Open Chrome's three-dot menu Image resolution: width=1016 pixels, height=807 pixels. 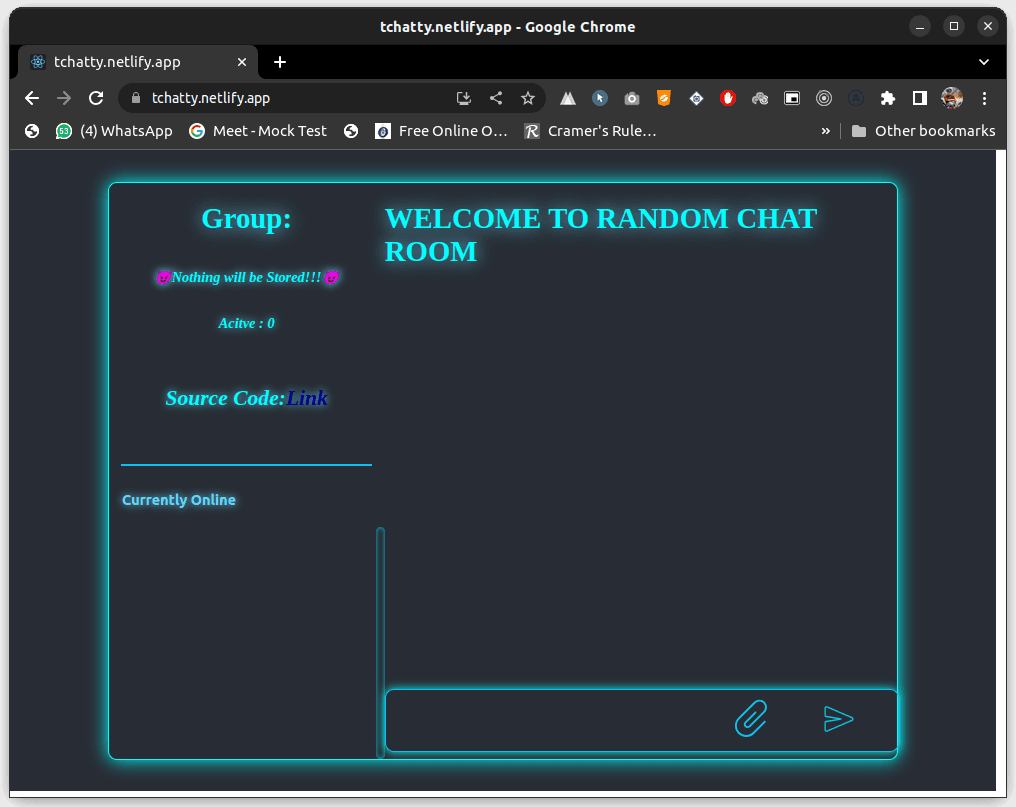click(985, 98)
